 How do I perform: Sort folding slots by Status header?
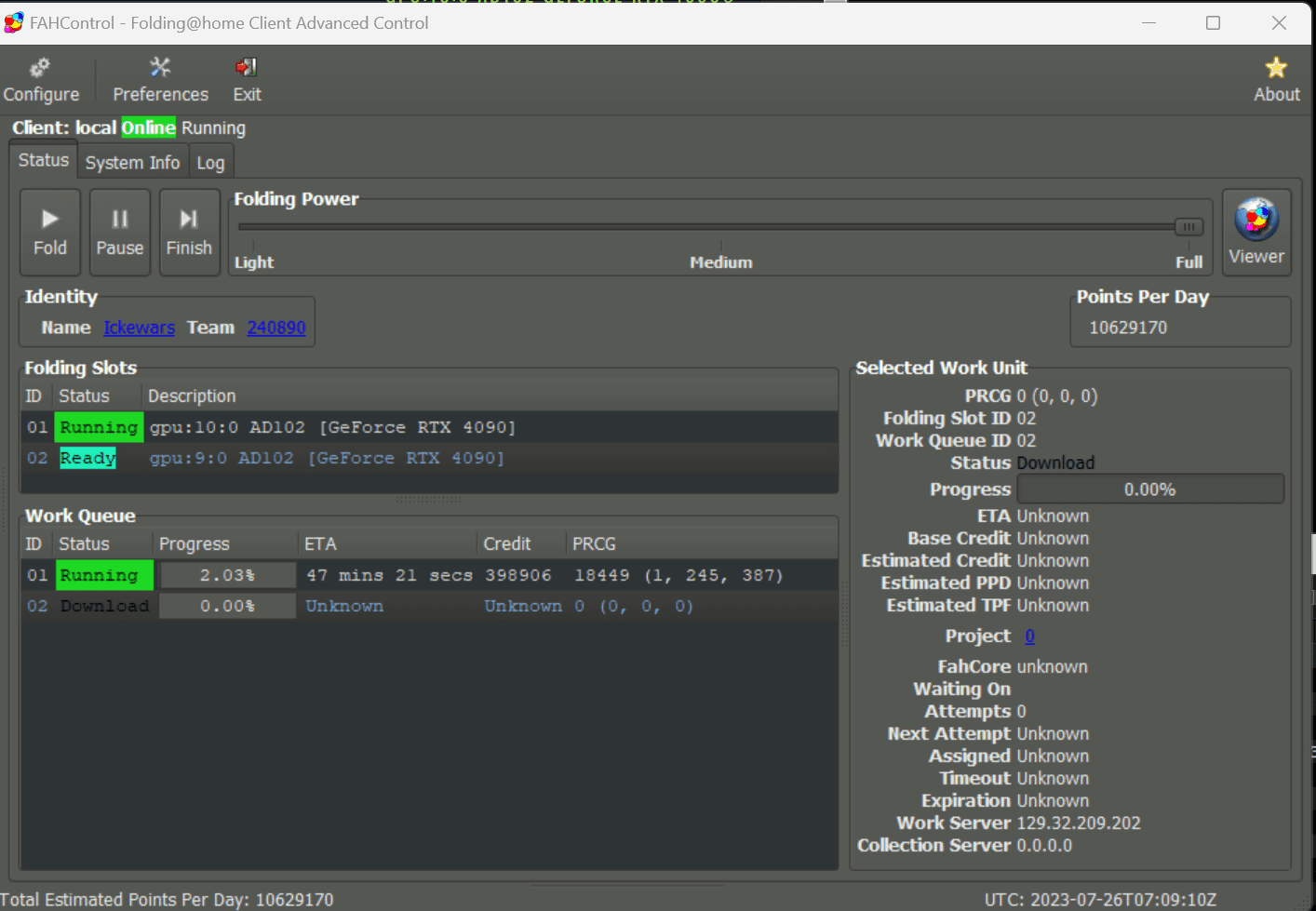[98, 395]
